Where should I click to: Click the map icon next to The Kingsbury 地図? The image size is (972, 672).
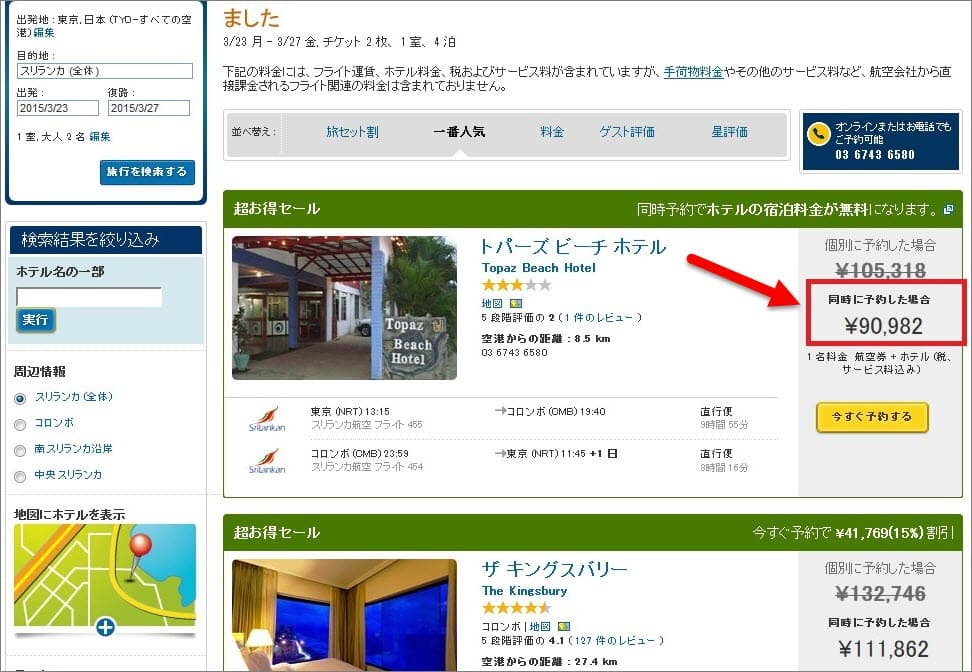pyautogui.click(x=563, y=626)
